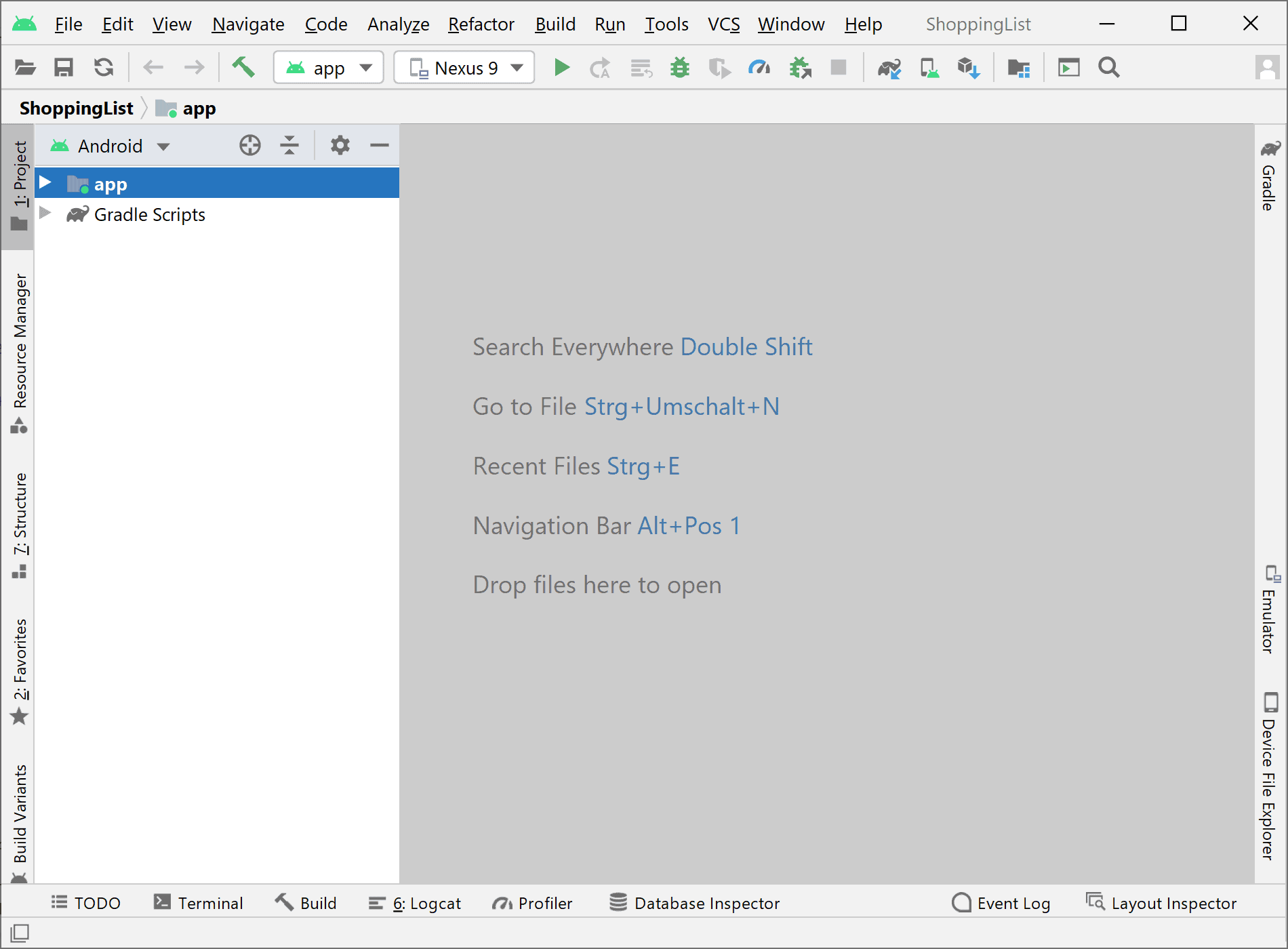Click ShoppingList in the navigation breadcrumb
1288x949 pixels.
(77, 108)
